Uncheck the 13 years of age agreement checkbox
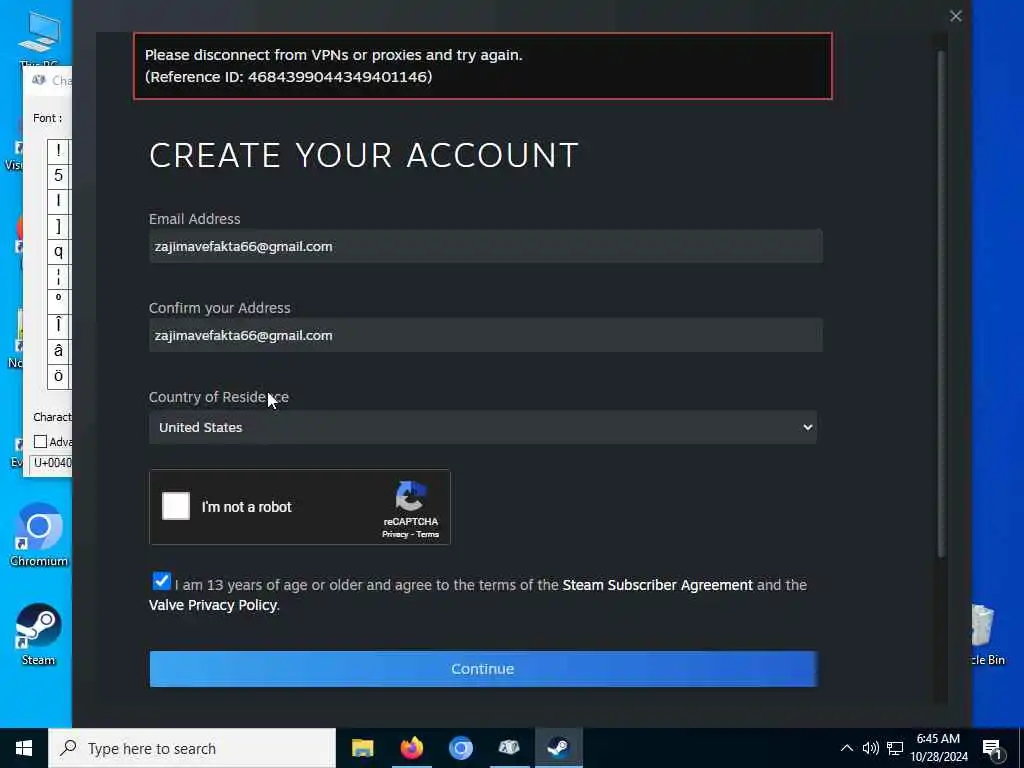This screenshot has height=768, width=1024. coord(161,581)
